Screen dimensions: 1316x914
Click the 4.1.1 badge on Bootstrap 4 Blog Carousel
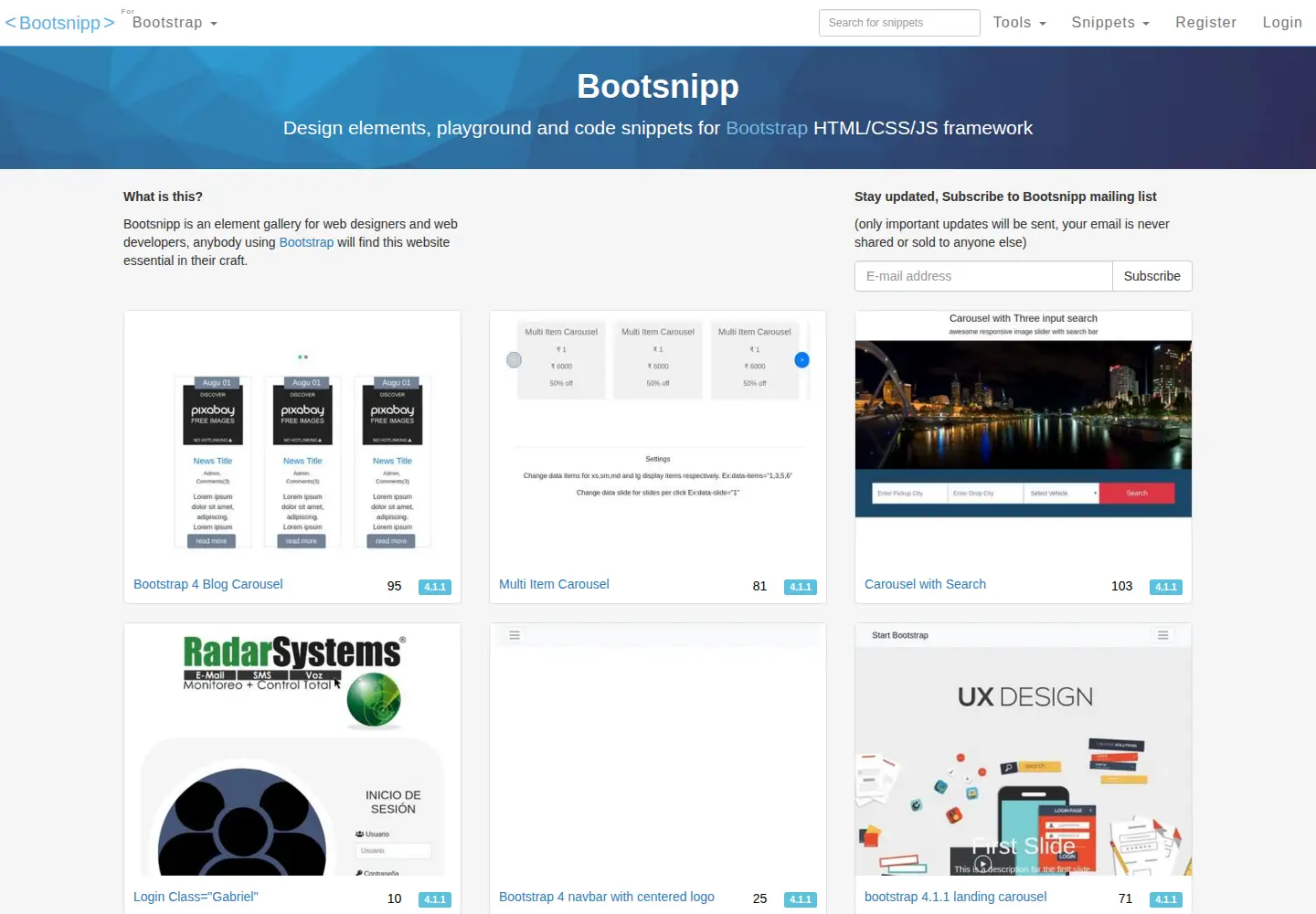[435, 587]
